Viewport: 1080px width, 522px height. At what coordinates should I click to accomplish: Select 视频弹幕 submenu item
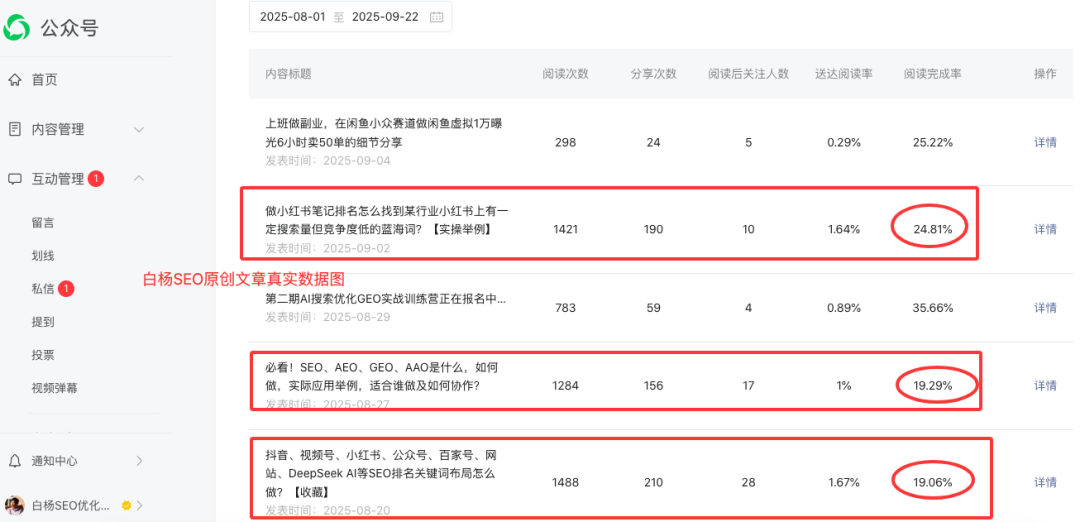[x=54, y=388]
